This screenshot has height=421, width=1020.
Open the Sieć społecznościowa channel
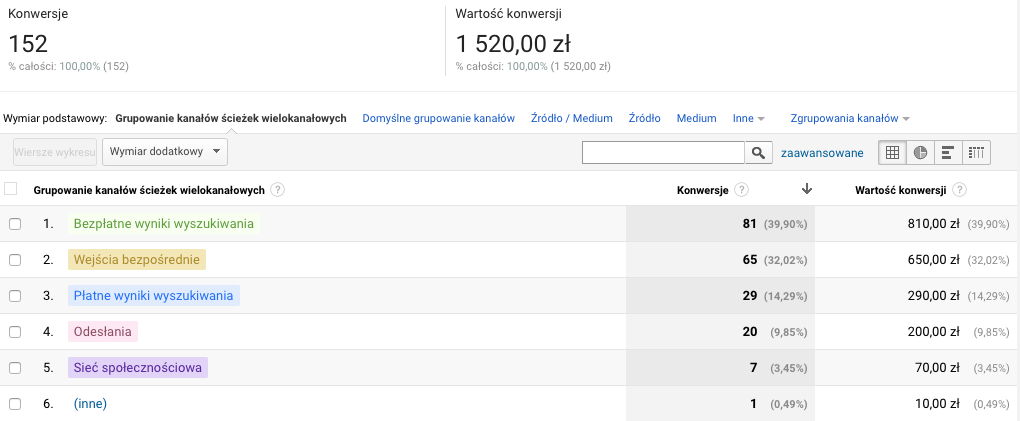tap(138, 368)
